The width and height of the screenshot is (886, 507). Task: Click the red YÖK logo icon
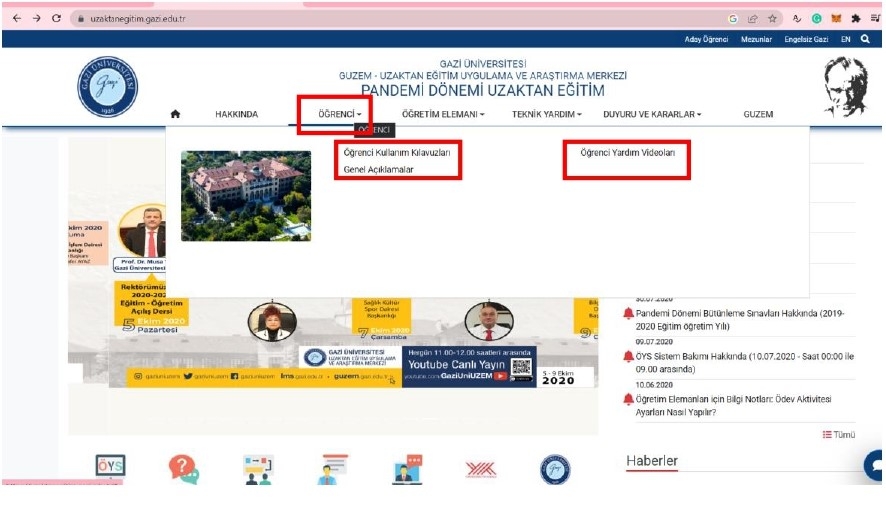[481, 469]
